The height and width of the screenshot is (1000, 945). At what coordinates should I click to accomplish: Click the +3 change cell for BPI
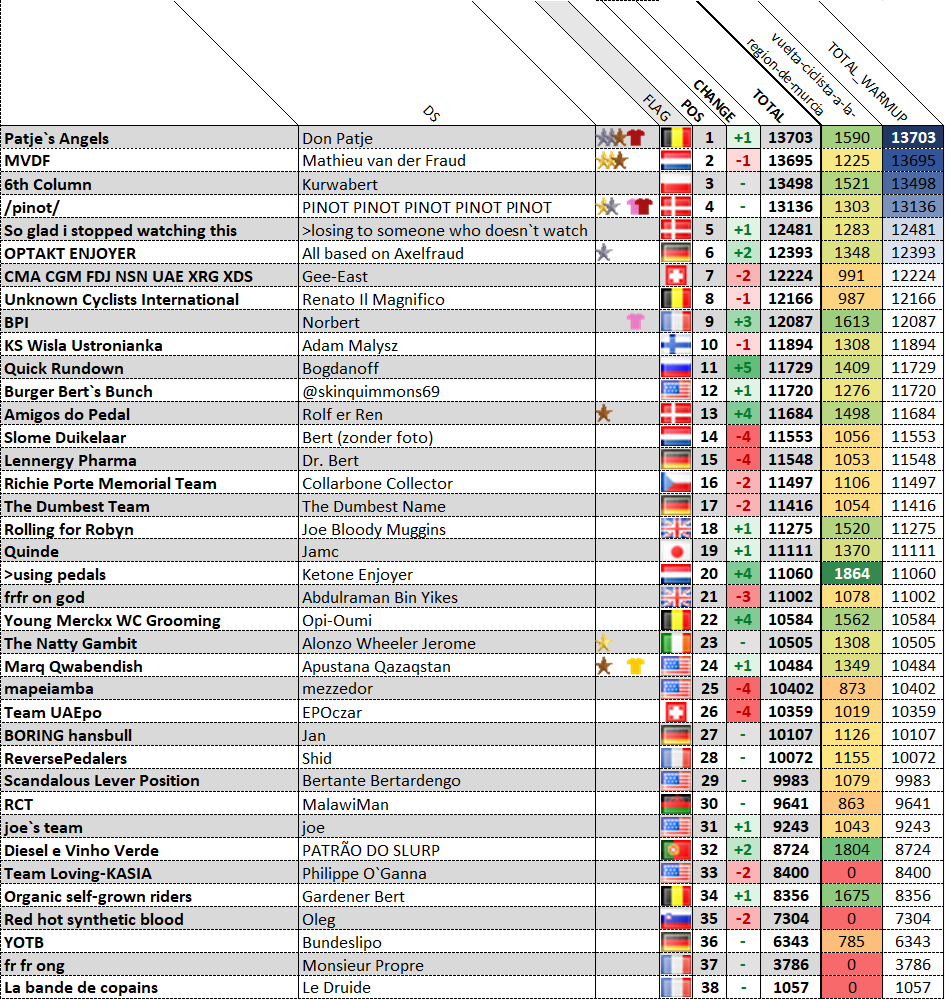coord(743,322)
